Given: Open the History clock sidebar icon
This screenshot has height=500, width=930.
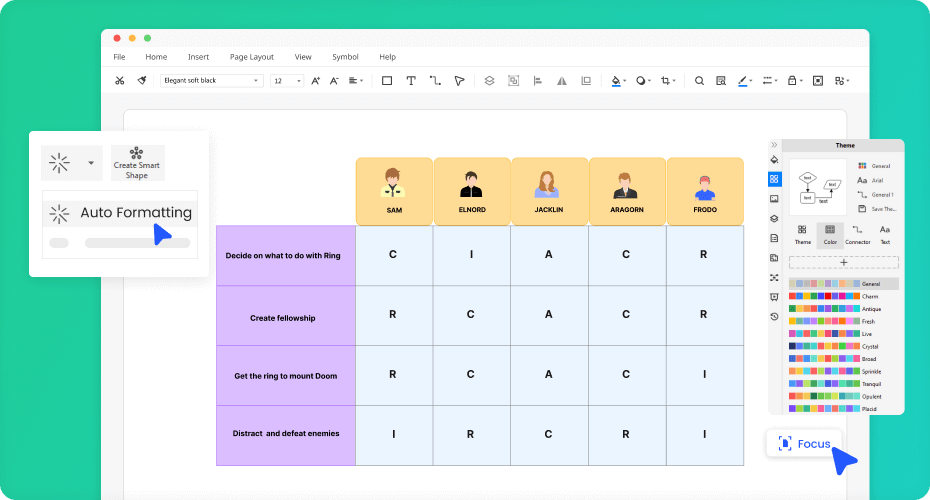Looking at the screenshot, I should 774,317.
